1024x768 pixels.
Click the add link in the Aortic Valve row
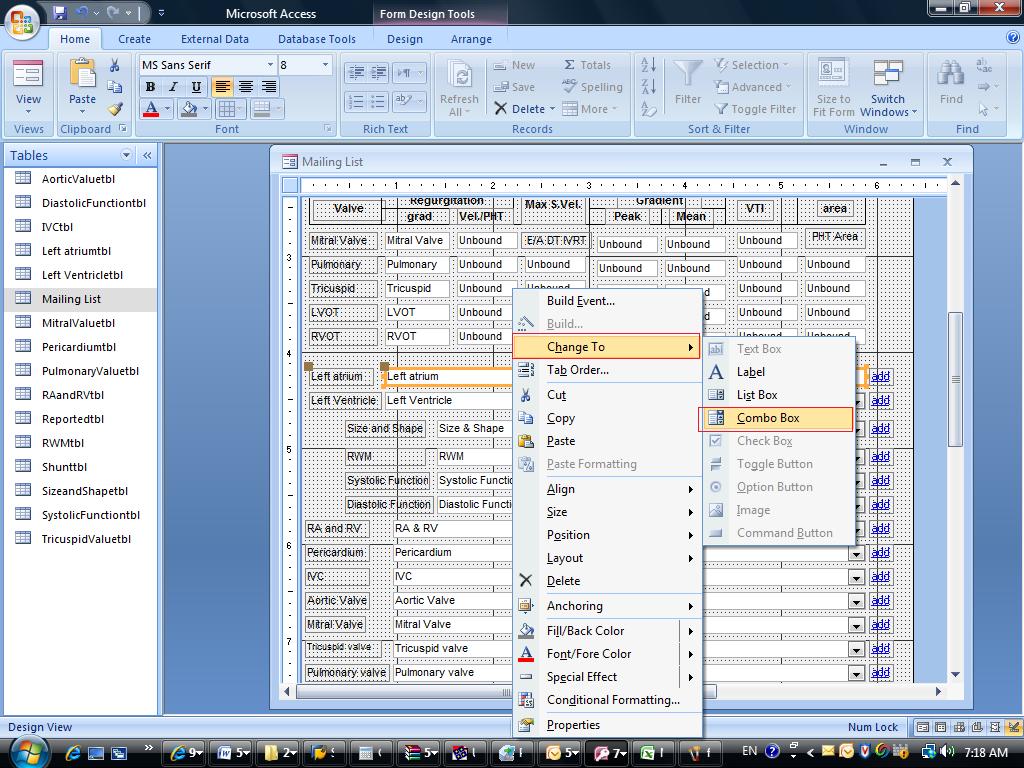coord(880,601)
